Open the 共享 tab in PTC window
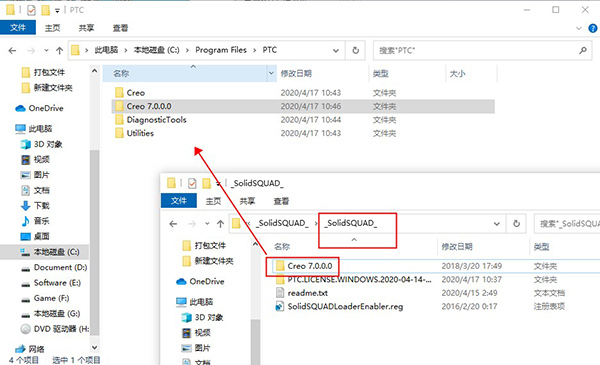The width and height of the screenshot is (600, 365). tap(86, 28)
